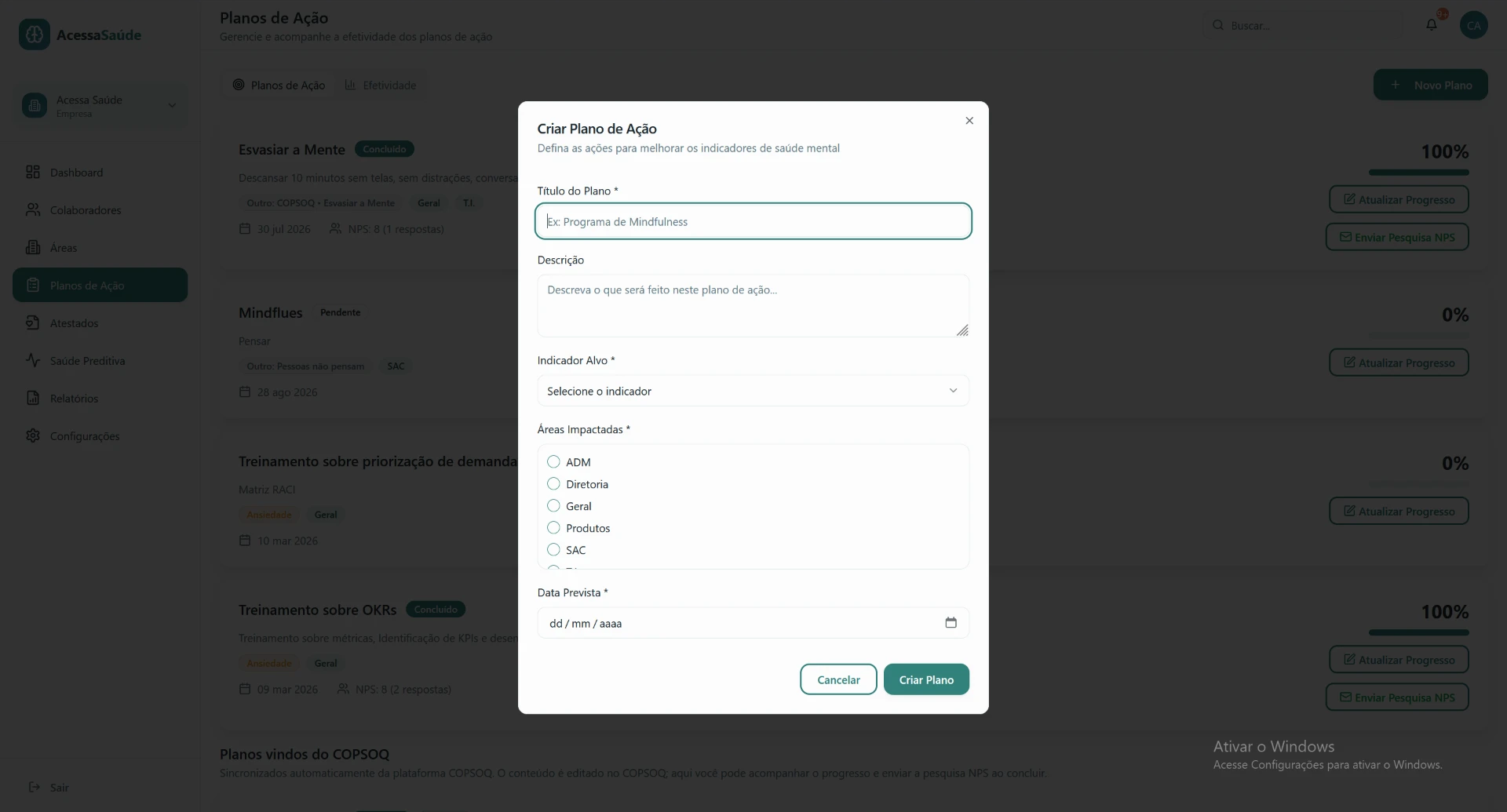Select the Diretoria area option
The width and height of the screenshot is (1507, 812).
(x=553, y=483)
